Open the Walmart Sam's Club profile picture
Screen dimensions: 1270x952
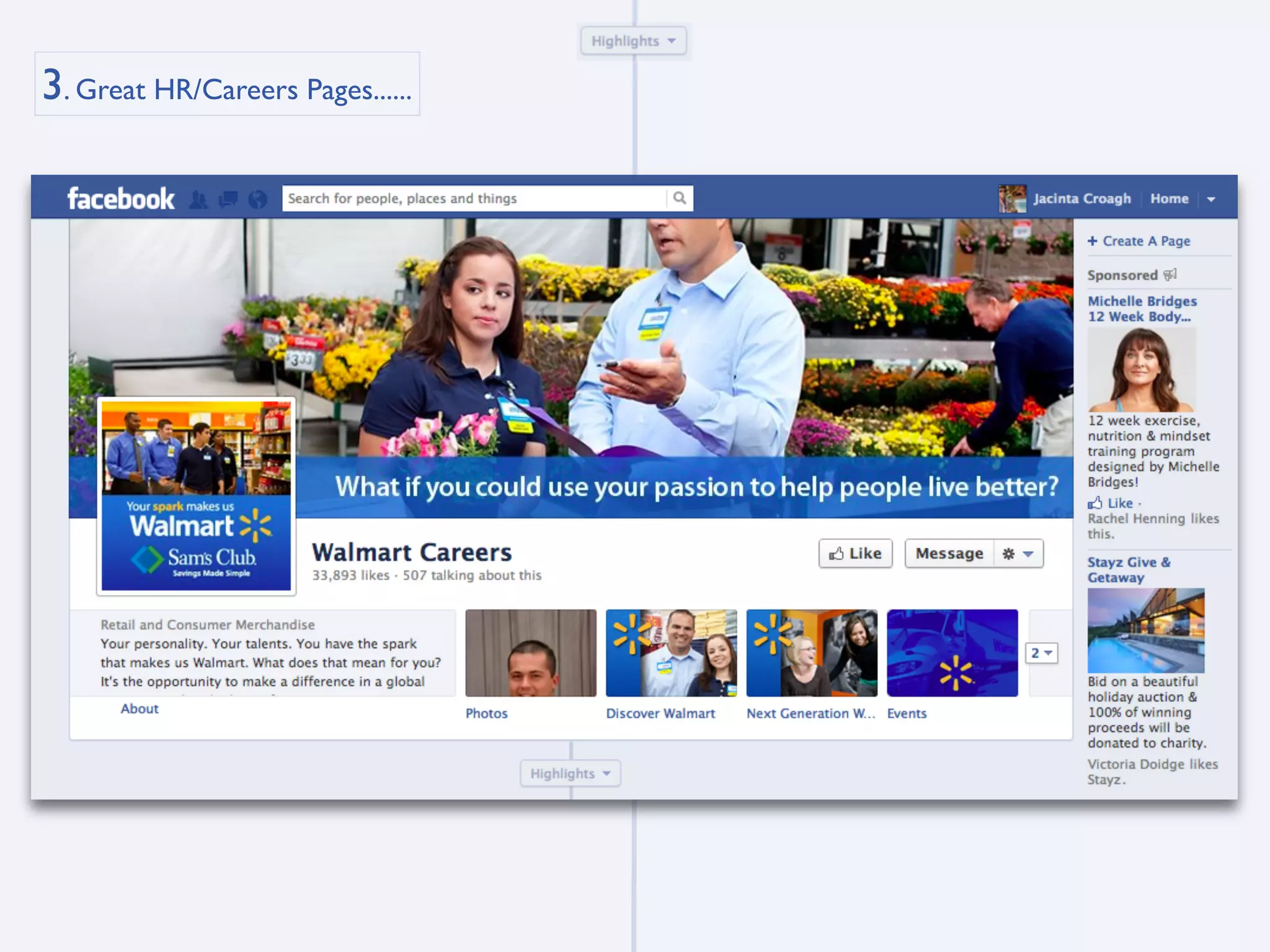pyautogui.click(x=196, y=496)
